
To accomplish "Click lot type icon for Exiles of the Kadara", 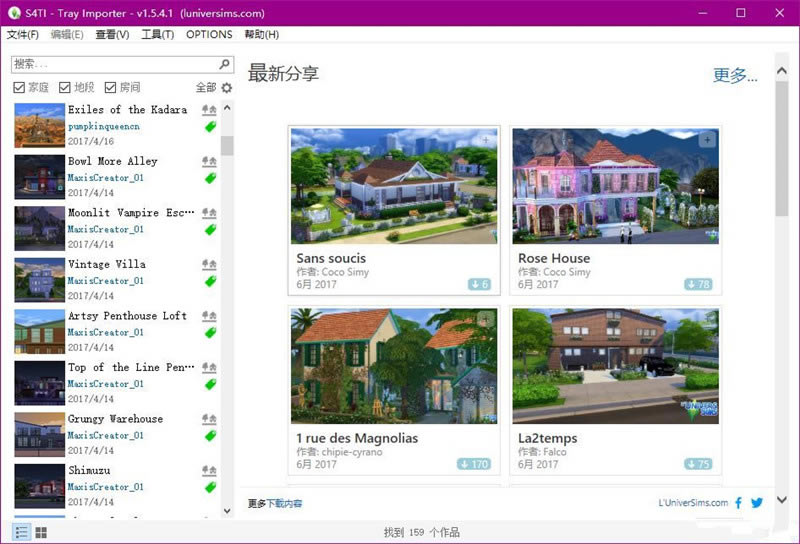I will (209, 110).
